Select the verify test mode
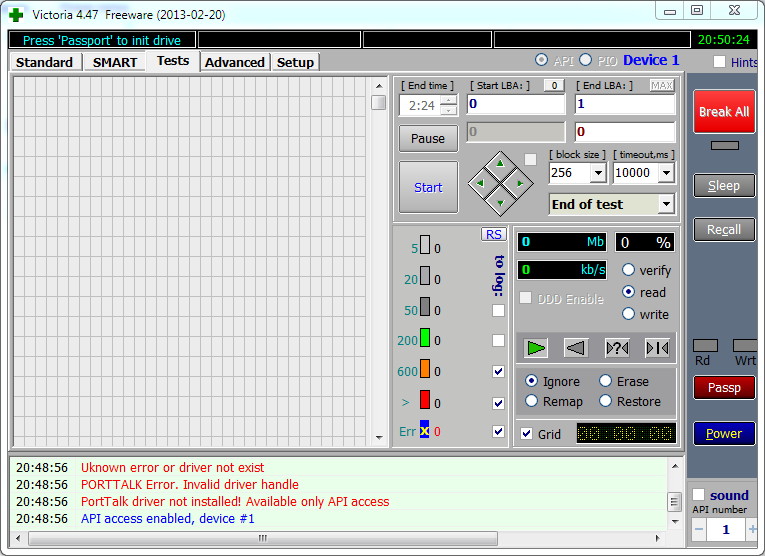Viewport: 765px width, 556px height. click(x=628, y=270)
